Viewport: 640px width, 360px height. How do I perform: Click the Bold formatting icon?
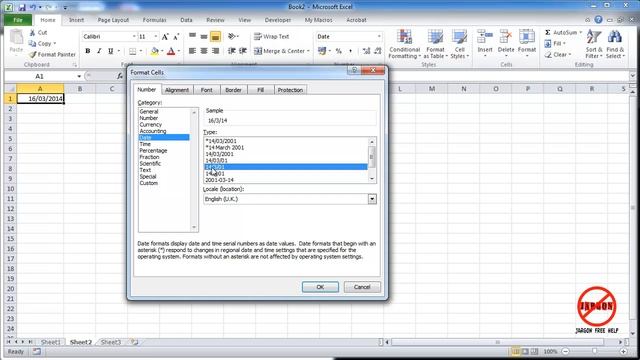[87, 51]
